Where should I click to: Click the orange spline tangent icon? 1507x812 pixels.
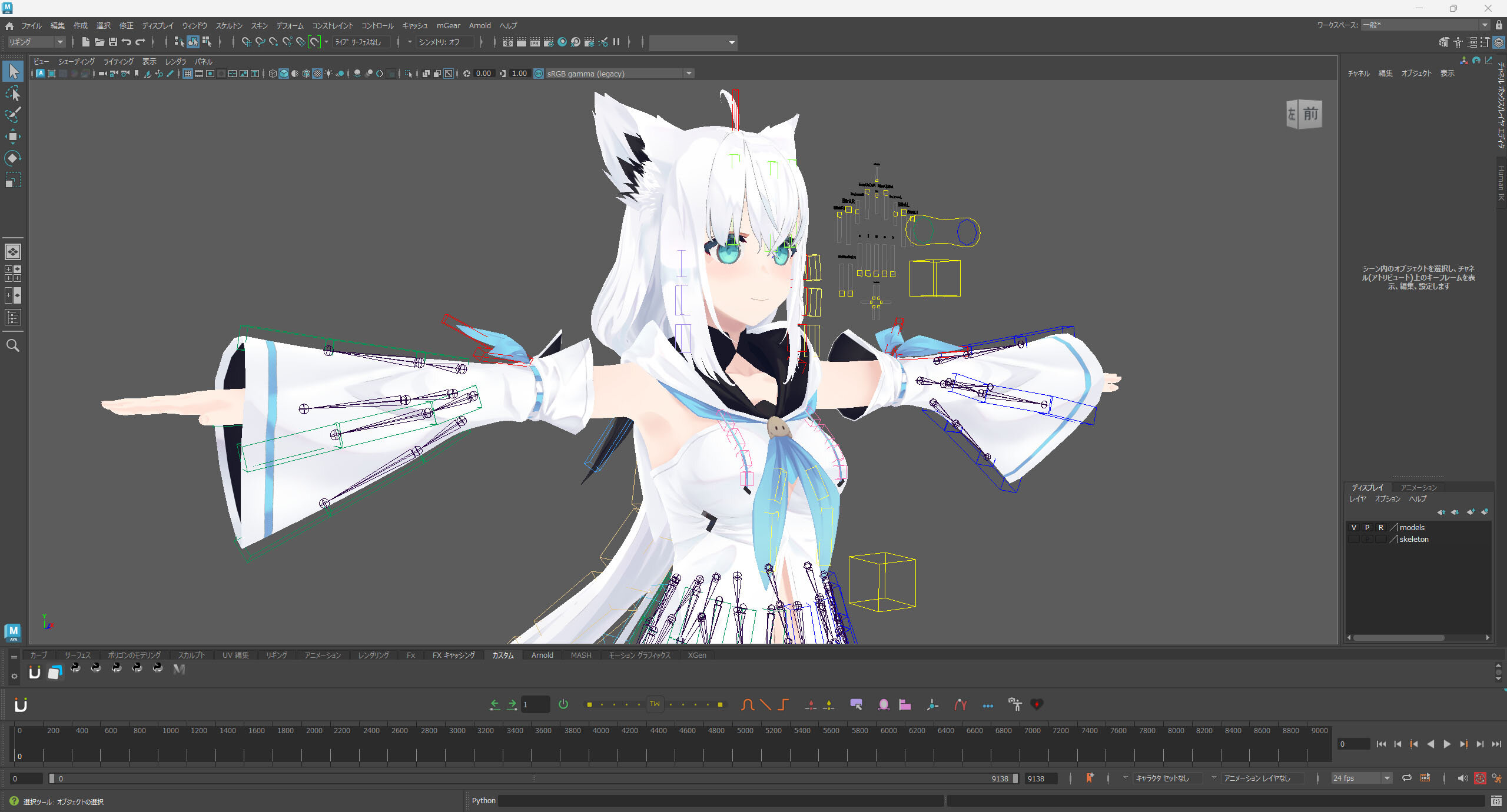[x=748, y=704]
